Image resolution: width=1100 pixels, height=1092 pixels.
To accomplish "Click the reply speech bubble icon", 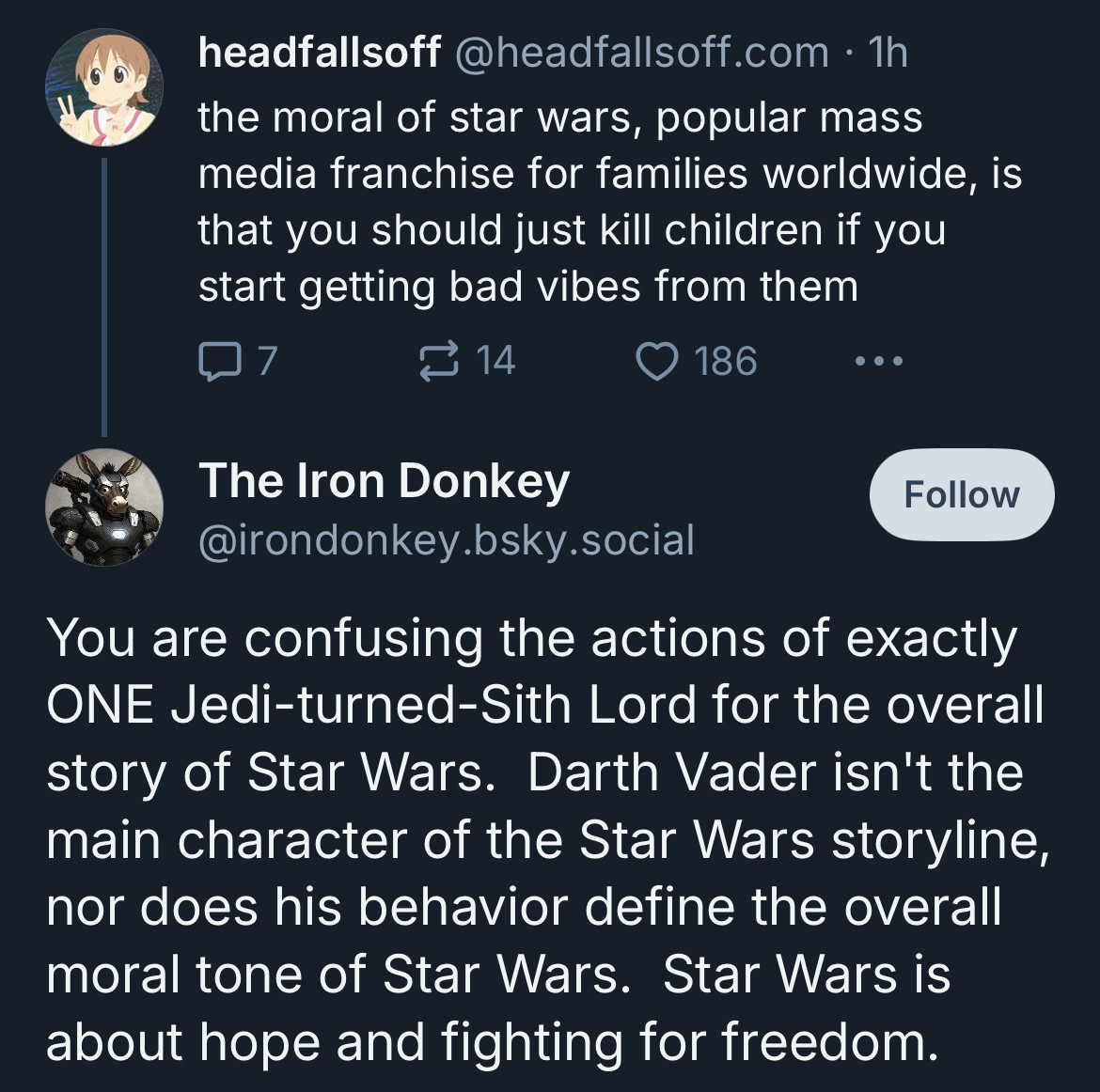I will coord(220,361).
